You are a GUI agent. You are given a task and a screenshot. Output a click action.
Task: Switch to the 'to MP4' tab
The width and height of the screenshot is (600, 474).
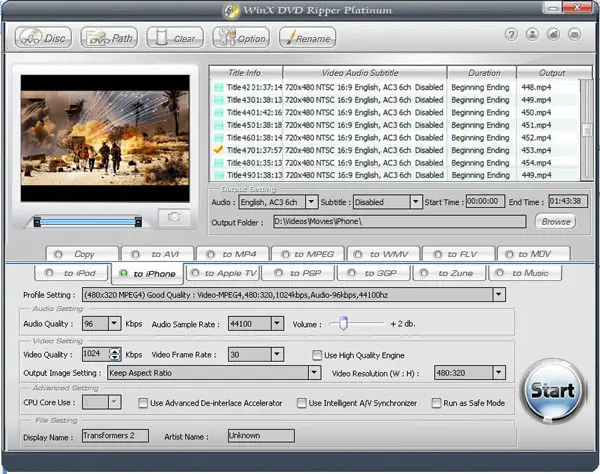232,254
